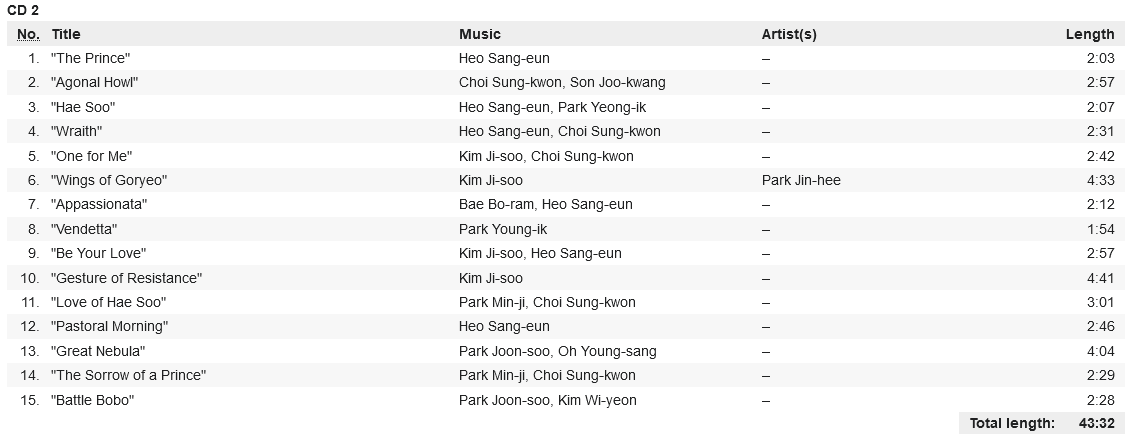The image size is (1132, 443).
Task: Click artist name Park Jin-hee
Action: (801, 180)
